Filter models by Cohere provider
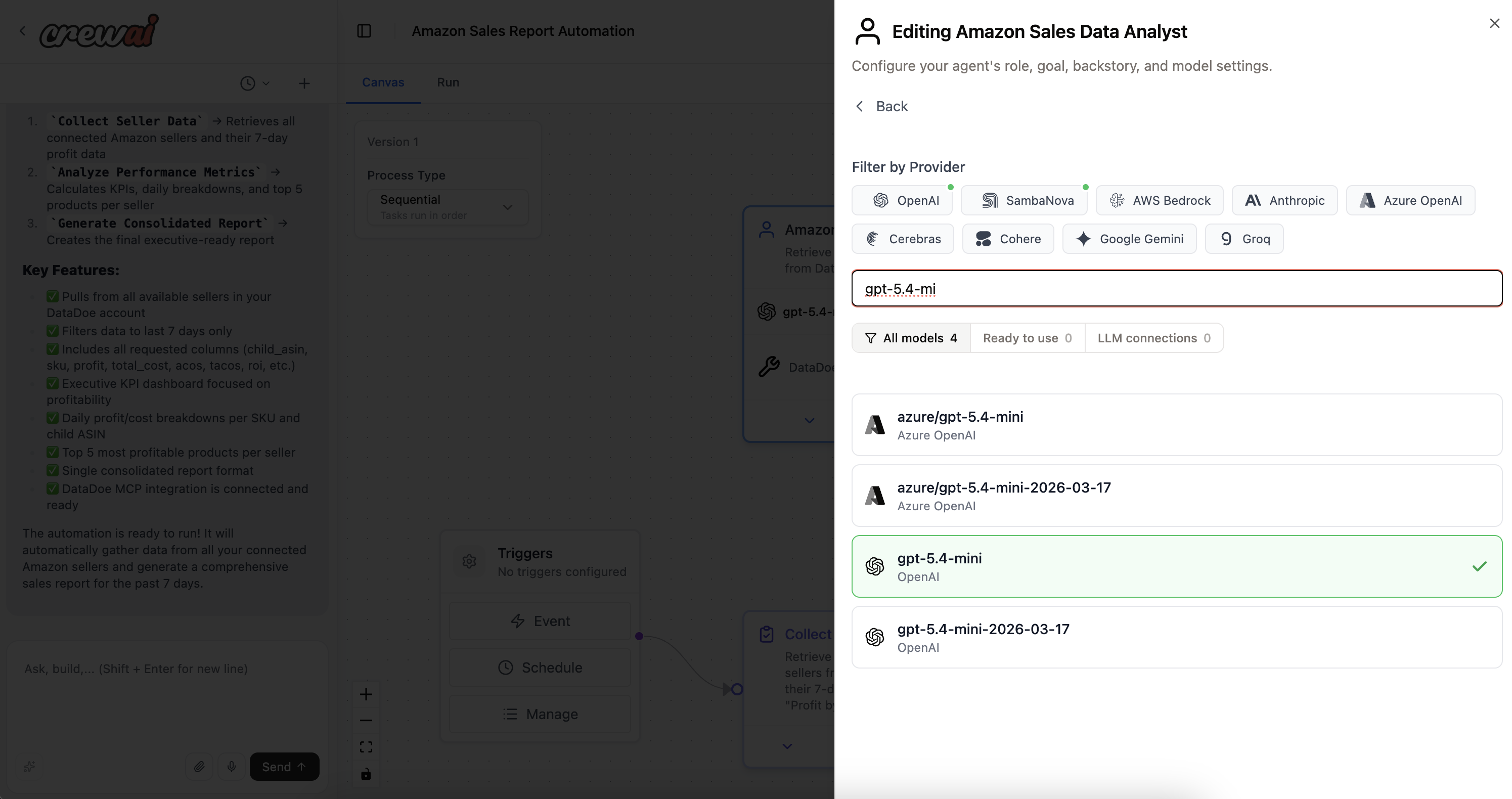The height and width of the screenshot is (799, 1512). pos(1008,239)
